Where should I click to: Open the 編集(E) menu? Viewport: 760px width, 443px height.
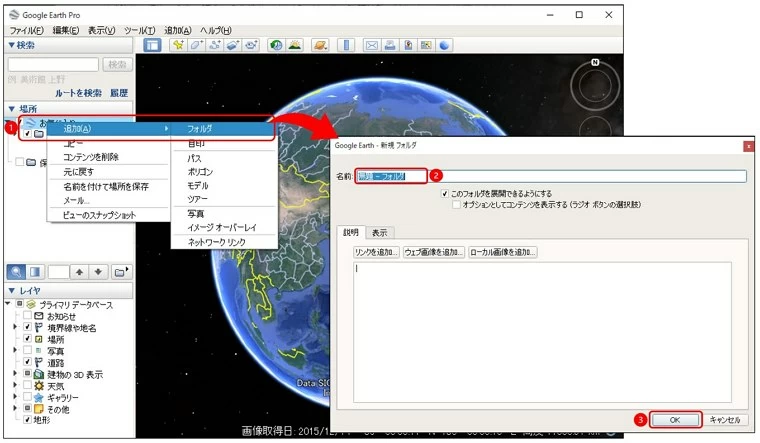(65, 30)
